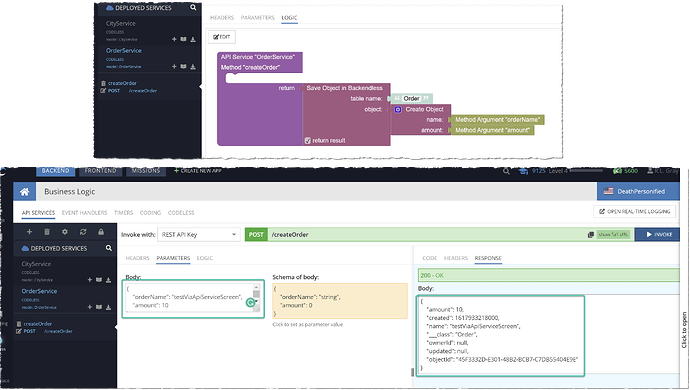Click the BACKEND button

[55, 171]
